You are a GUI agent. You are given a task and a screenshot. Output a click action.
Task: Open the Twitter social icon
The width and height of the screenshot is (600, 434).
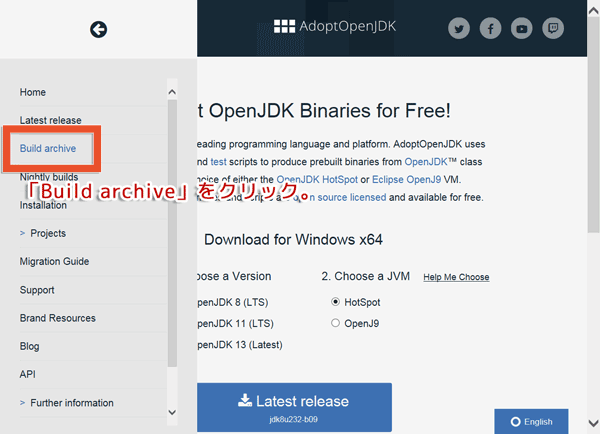pos(459,28)
